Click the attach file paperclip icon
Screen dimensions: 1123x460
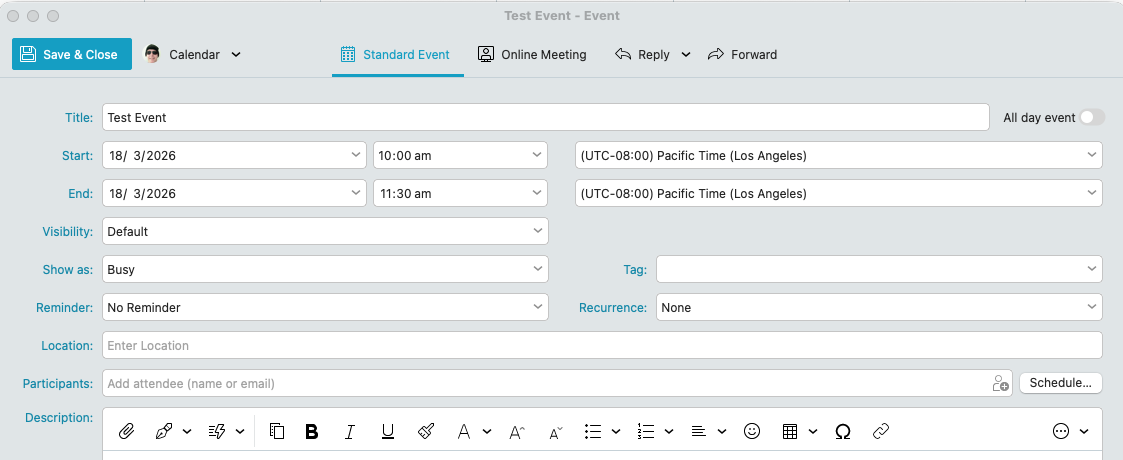click(126, 431)
